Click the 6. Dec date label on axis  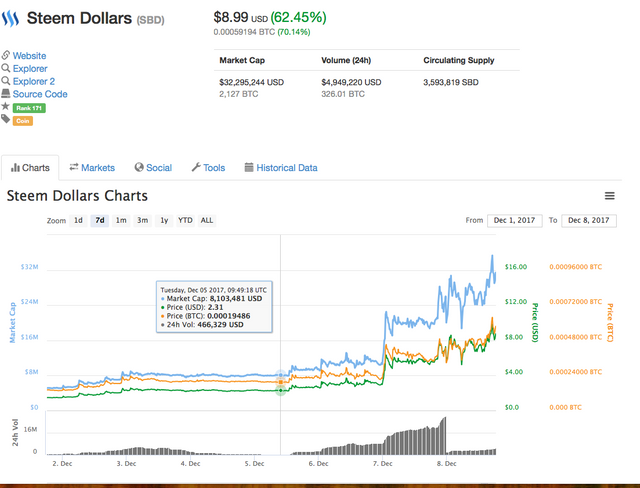[x=318, y=464]
